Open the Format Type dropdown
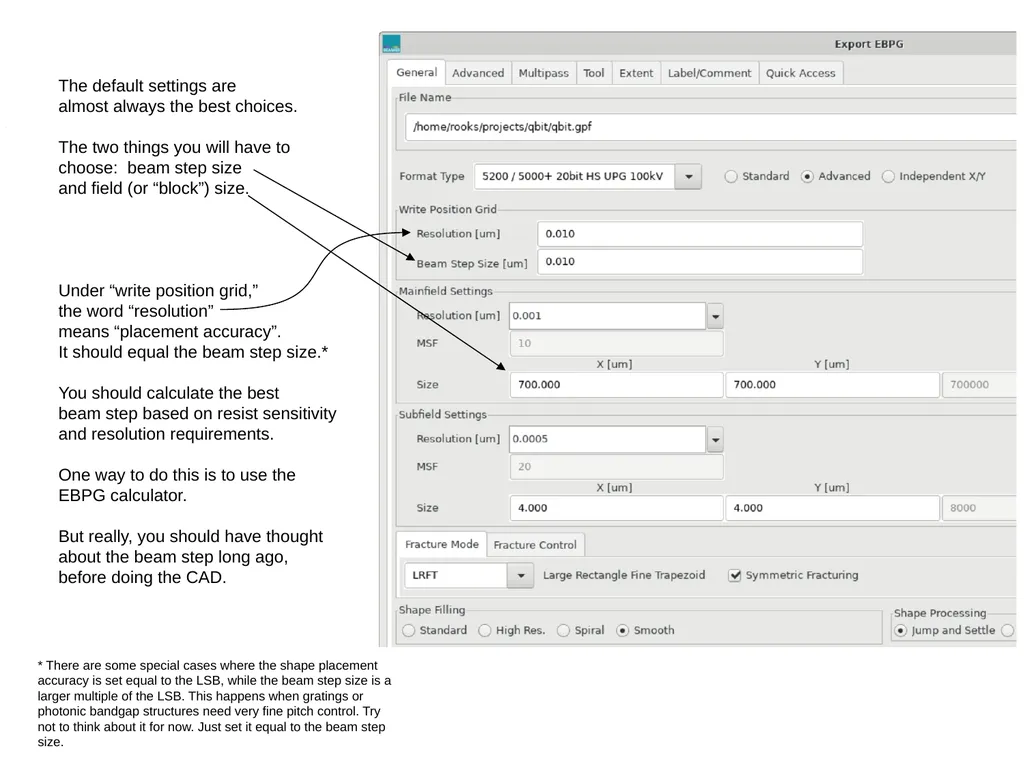This screenshot has height=768, width=1024. [688, 176]
